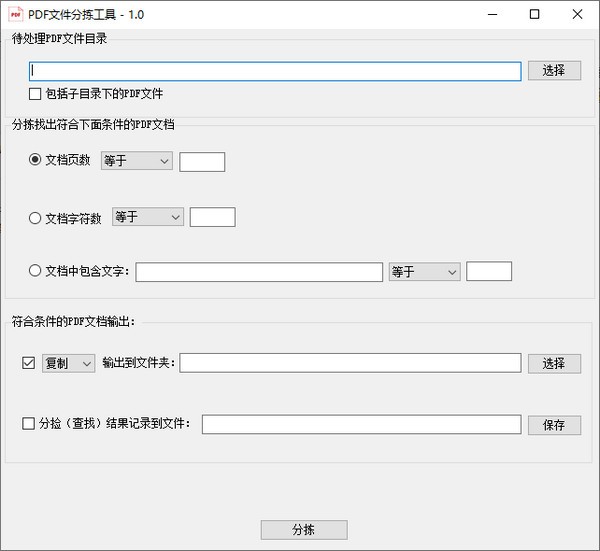Click the result record file path field

(x=362, y=424)
